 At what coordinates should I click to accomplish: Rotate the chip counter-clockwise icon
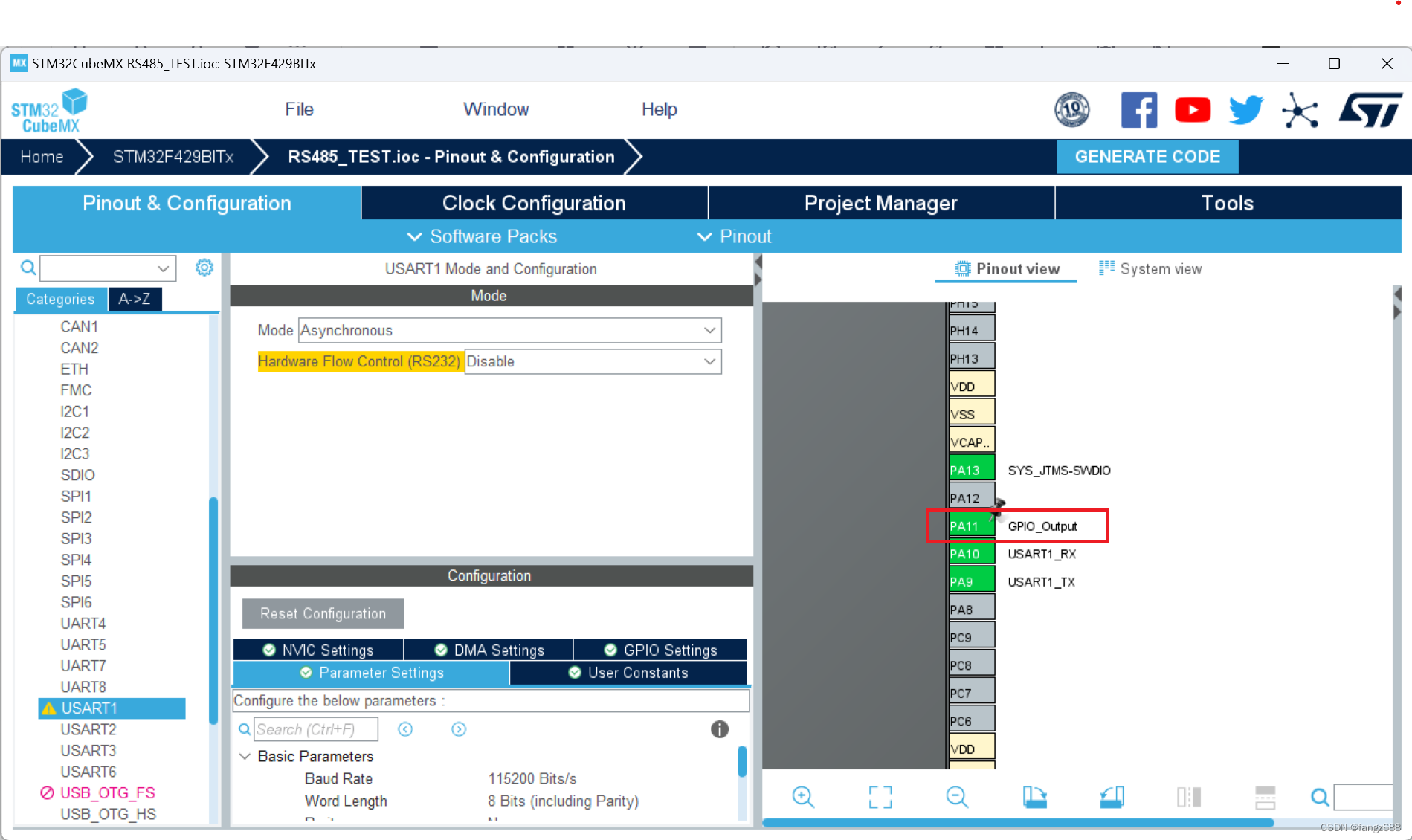click(1112, 797)
